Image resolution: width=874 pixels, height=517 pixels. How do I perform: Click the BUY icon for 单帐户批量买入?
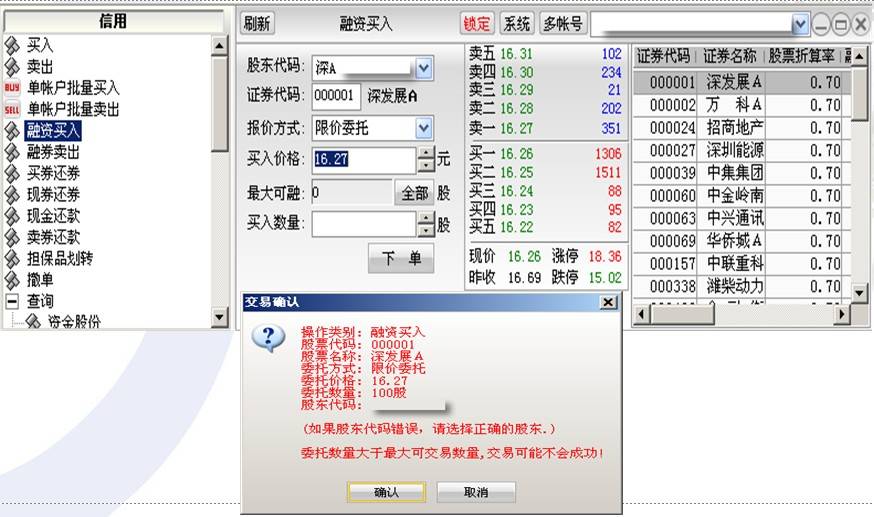click(x=12, y=88)
